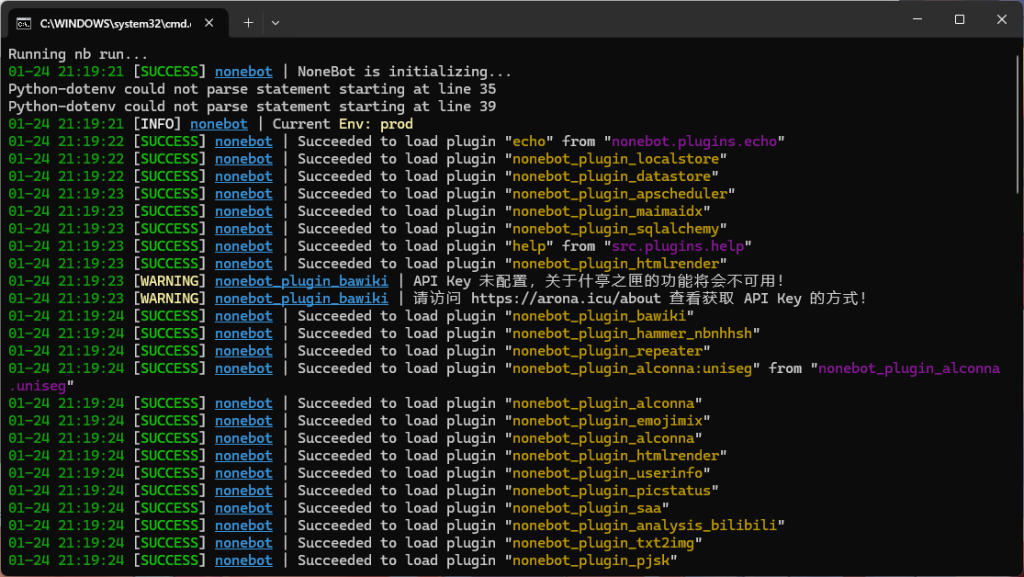Click "src.plugins.help" module name
Image resolution: width=1024 pixels, height=577 pixels.
click(x=678, y=246)
